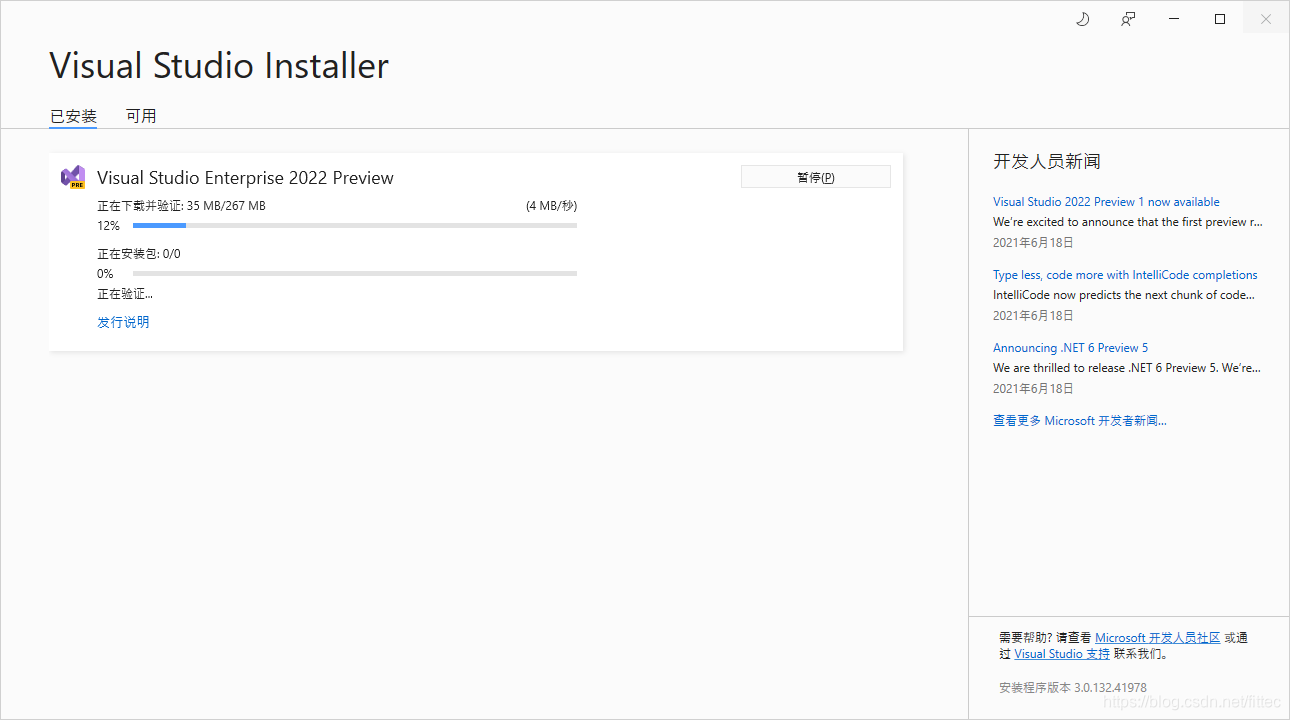Open Visual Studio 2022 Preview 1 news link

tap(1106, 202)
